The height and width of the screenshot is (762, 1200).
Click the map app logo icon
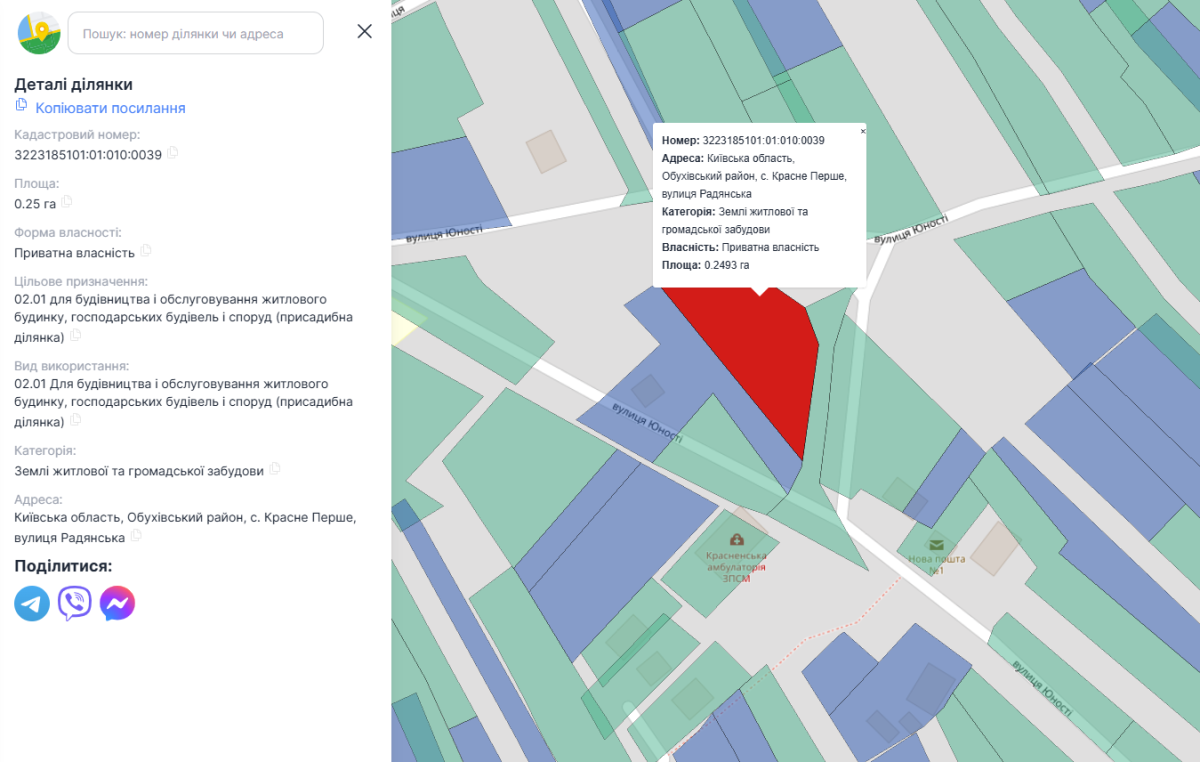point(39,32)
